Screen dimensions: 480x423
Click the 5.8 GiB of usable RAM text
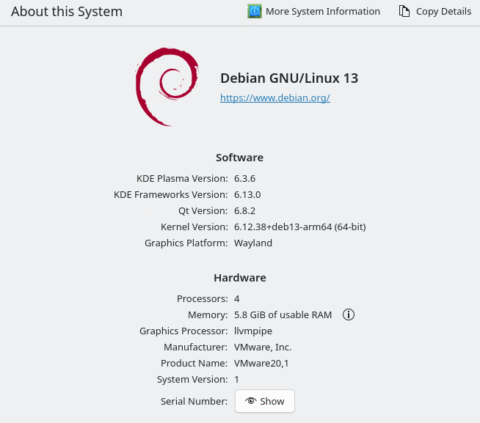tap(283, 315)
